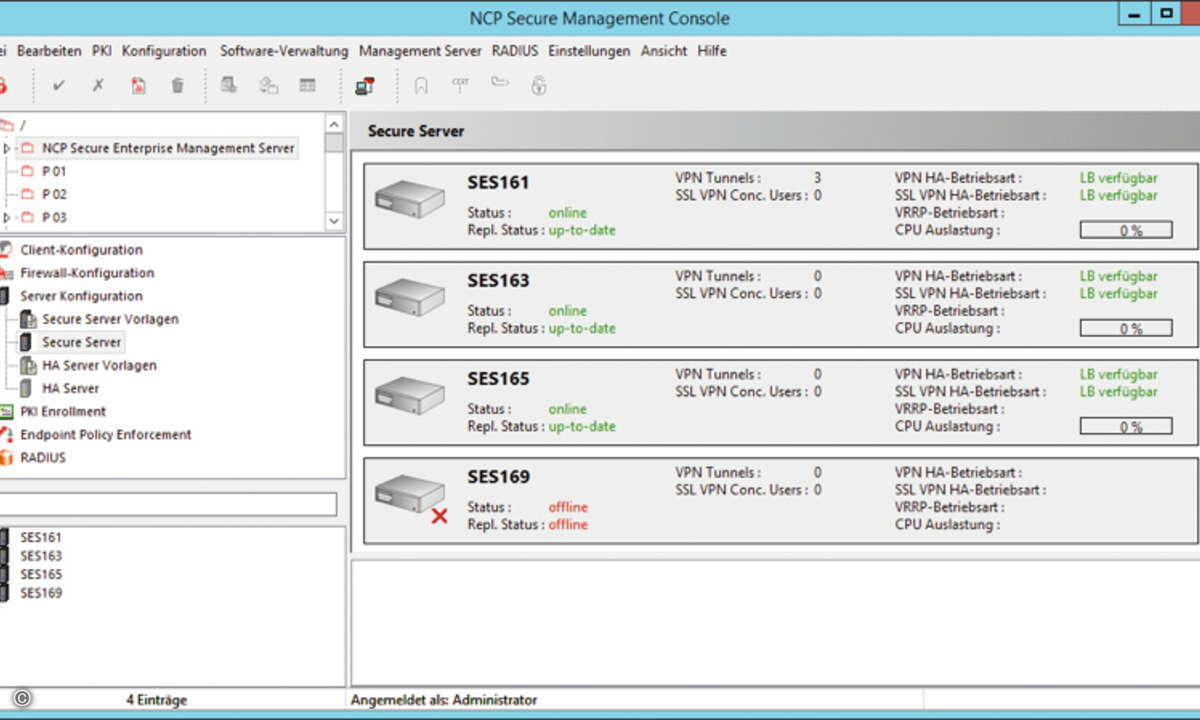Open the Konfiguration menu
1200x720 pixels.
164,51
